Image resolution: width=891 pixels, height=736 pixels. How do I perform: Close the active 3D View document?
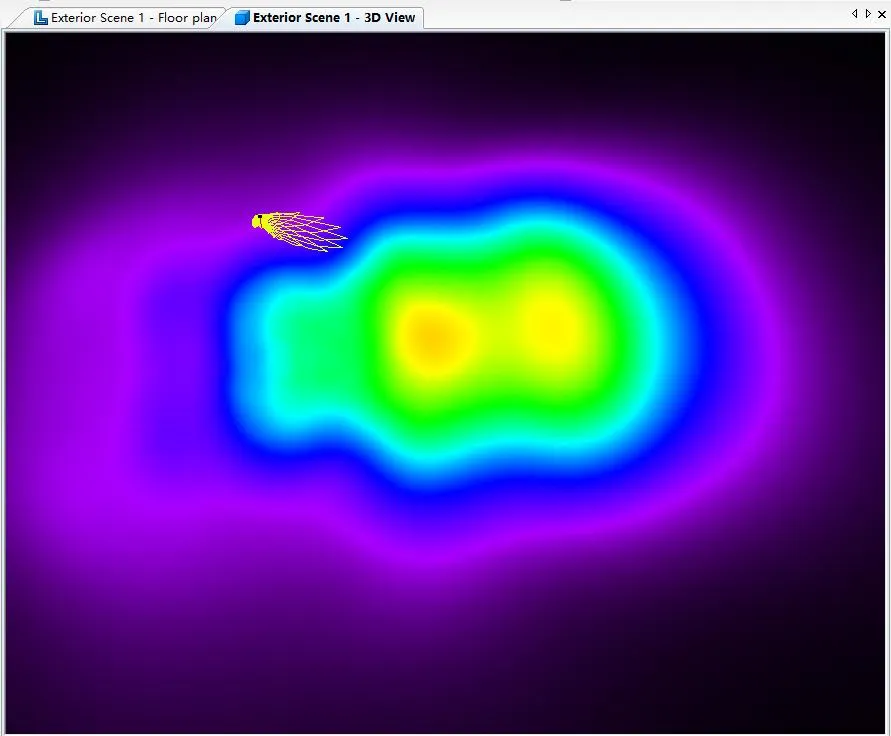click(x=881, y=14)
